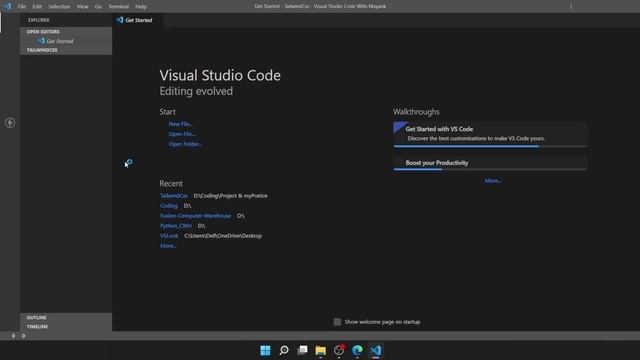The width and height of the screenshot is (640, 360).
Task: Select Get Started under Open Editors
Action: (x=66, y=41)
